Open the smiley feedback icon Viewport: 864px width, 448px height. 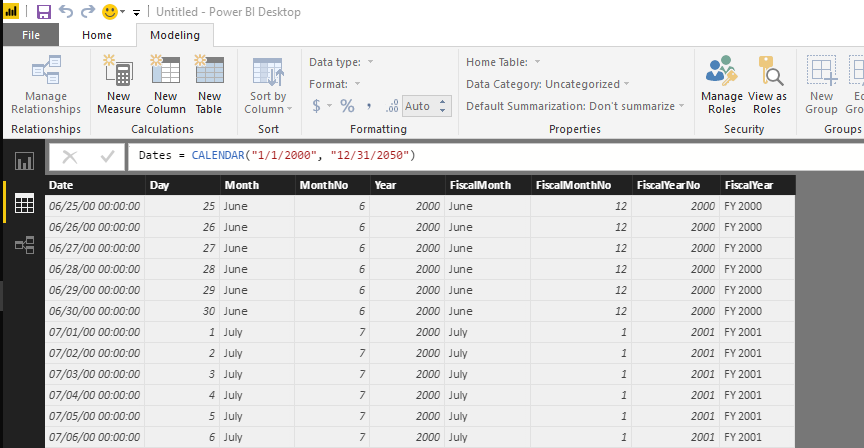pos(110,12)
